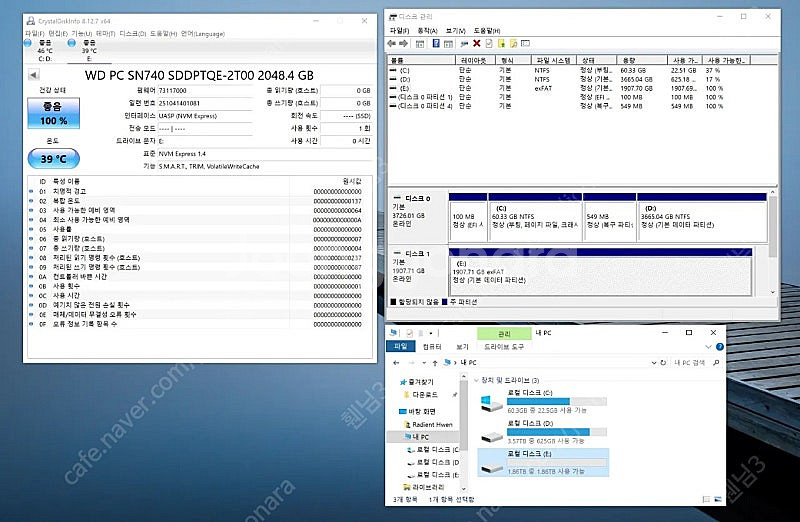The image size is (800, 522).
Task: Click the refresh icon in Explorer address bar
Action: pos(663,362)
